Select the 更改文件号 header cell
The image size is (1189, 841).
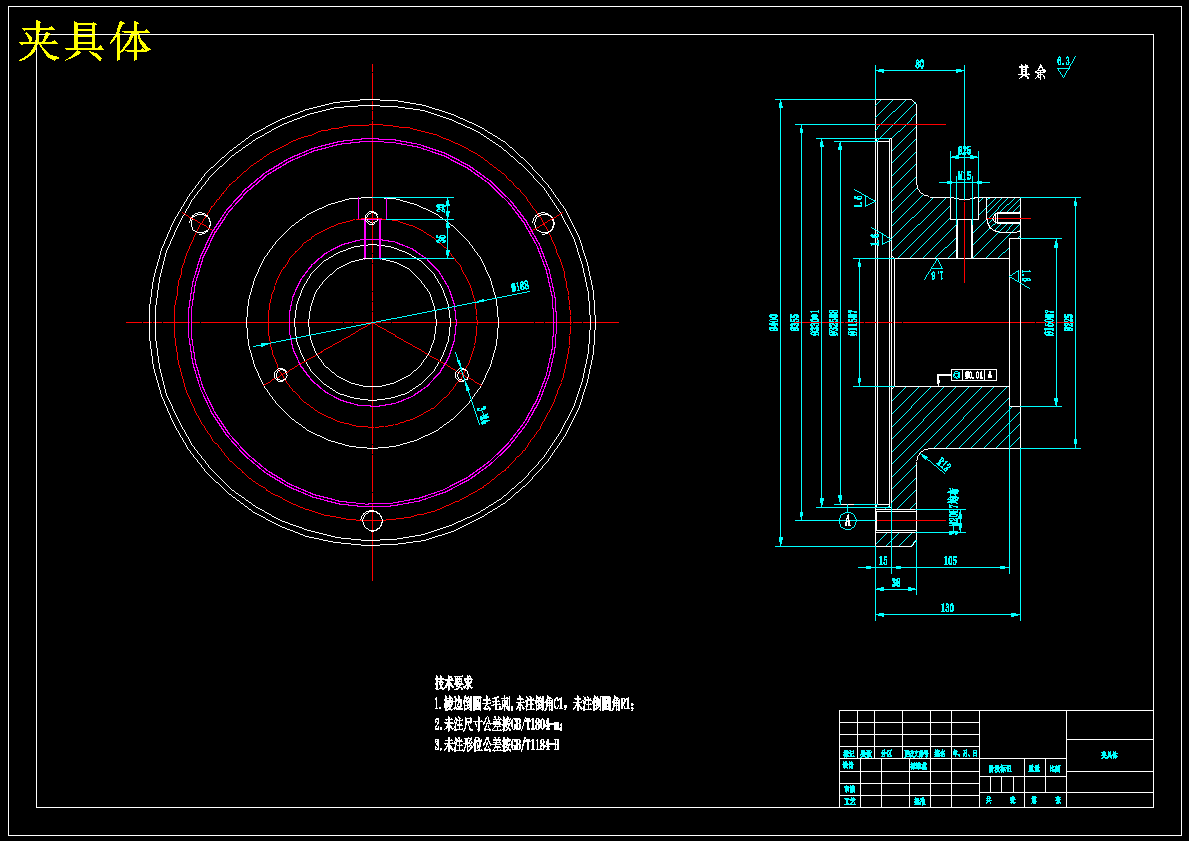(916, 754)
